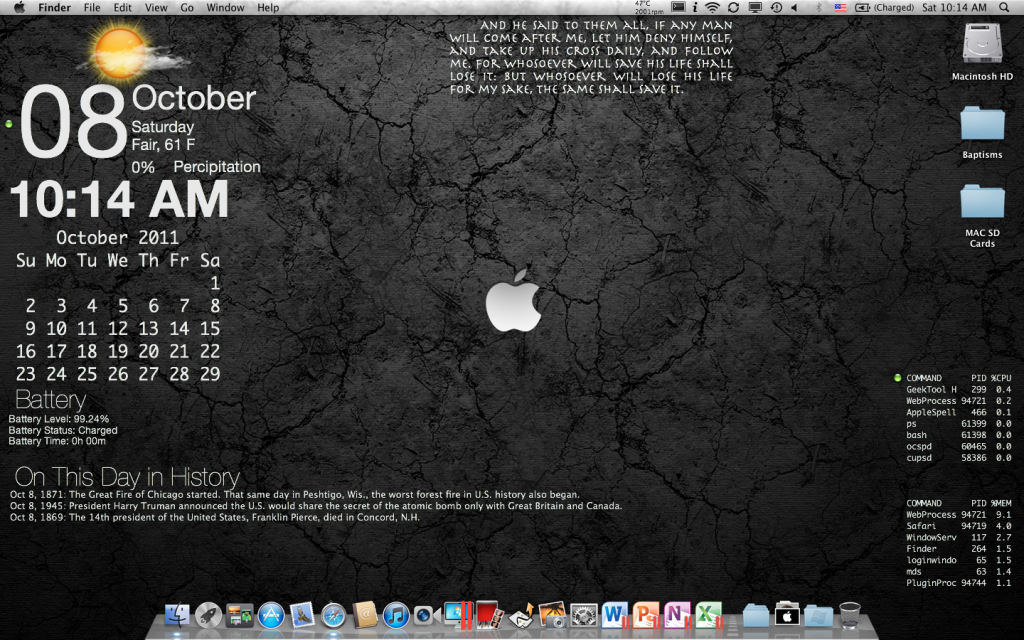Click the Sat 10:14 AM menu bar clock
The width and height of the screenshot is (1024, 640).
[x=954, y=7]
